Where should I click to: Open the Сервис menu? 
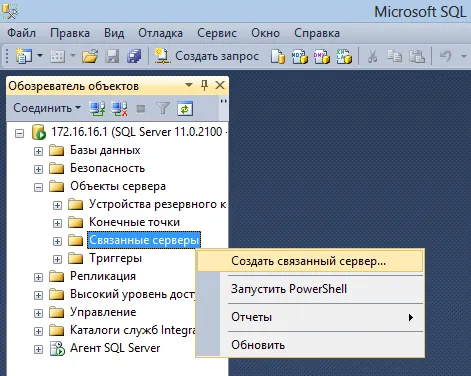217,33
